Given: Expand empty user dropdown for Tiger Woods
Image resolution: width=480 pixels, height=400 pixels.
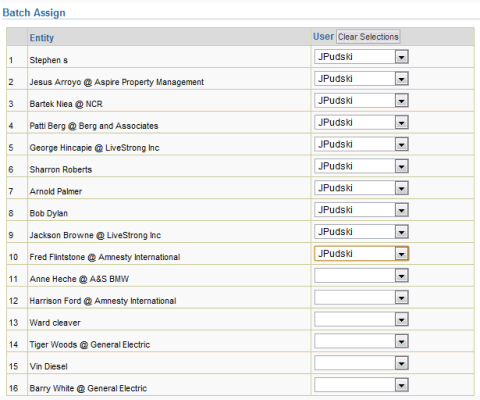Looking at the screenshot, I should coord(361,341).
